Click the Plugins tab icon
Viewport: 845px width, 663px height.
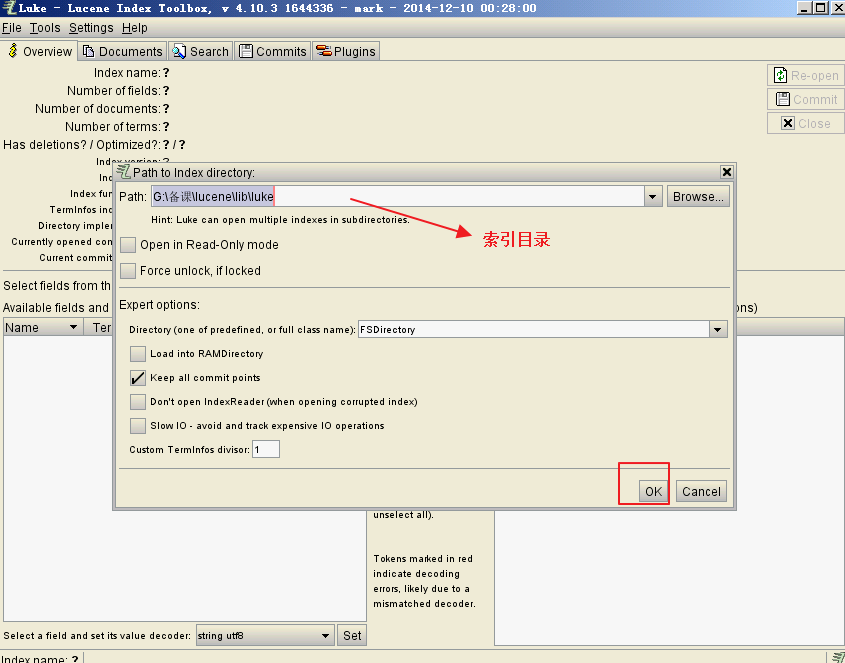tap(323, 51)
